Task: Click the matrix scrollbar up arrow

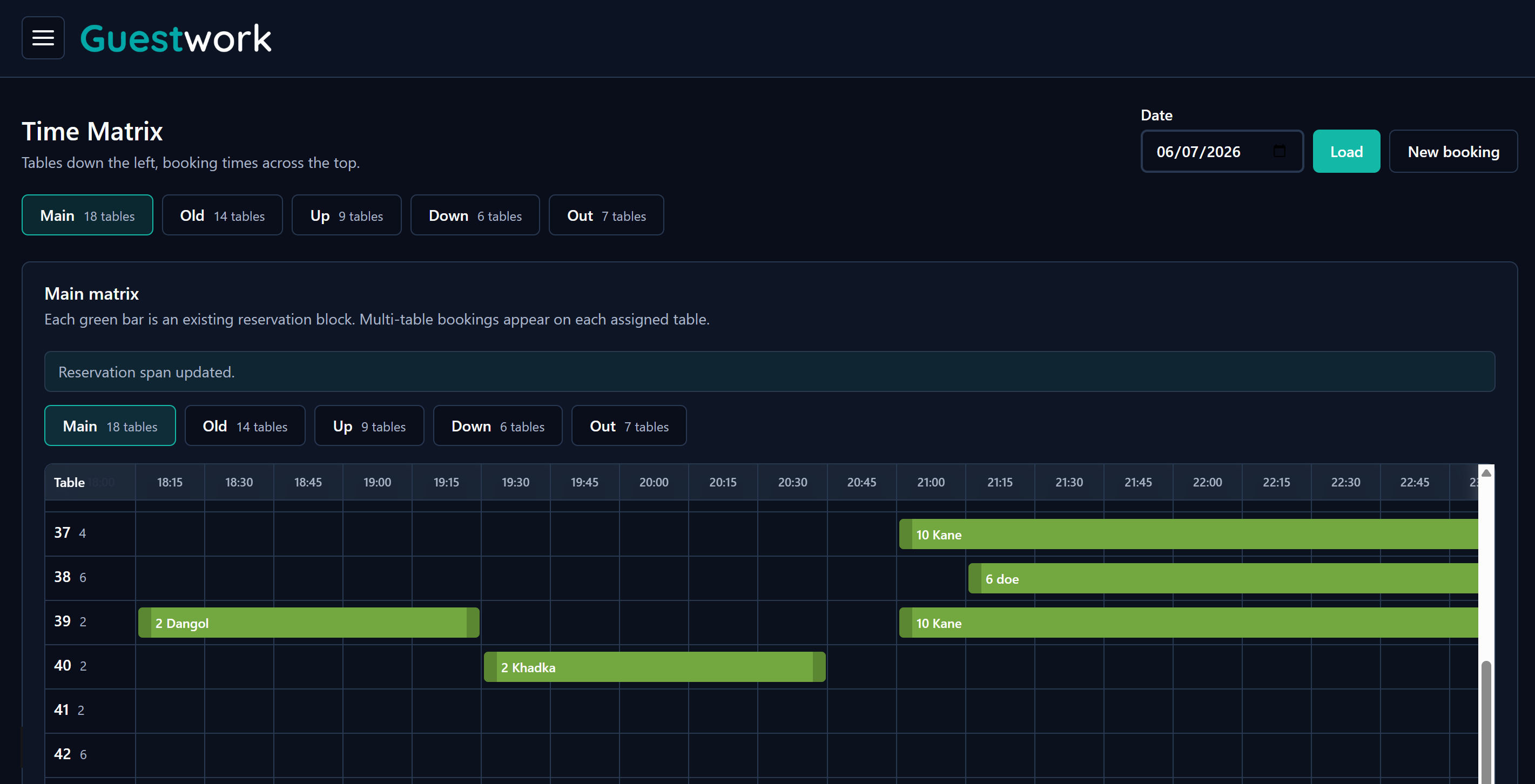Action: (1485, 472)
